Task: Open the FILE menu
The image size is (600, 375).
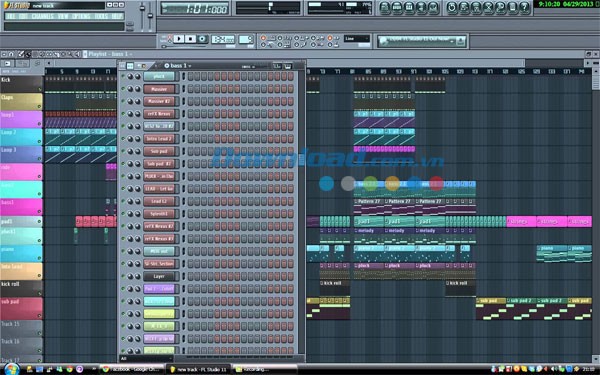Action: (x=10, y=16)
